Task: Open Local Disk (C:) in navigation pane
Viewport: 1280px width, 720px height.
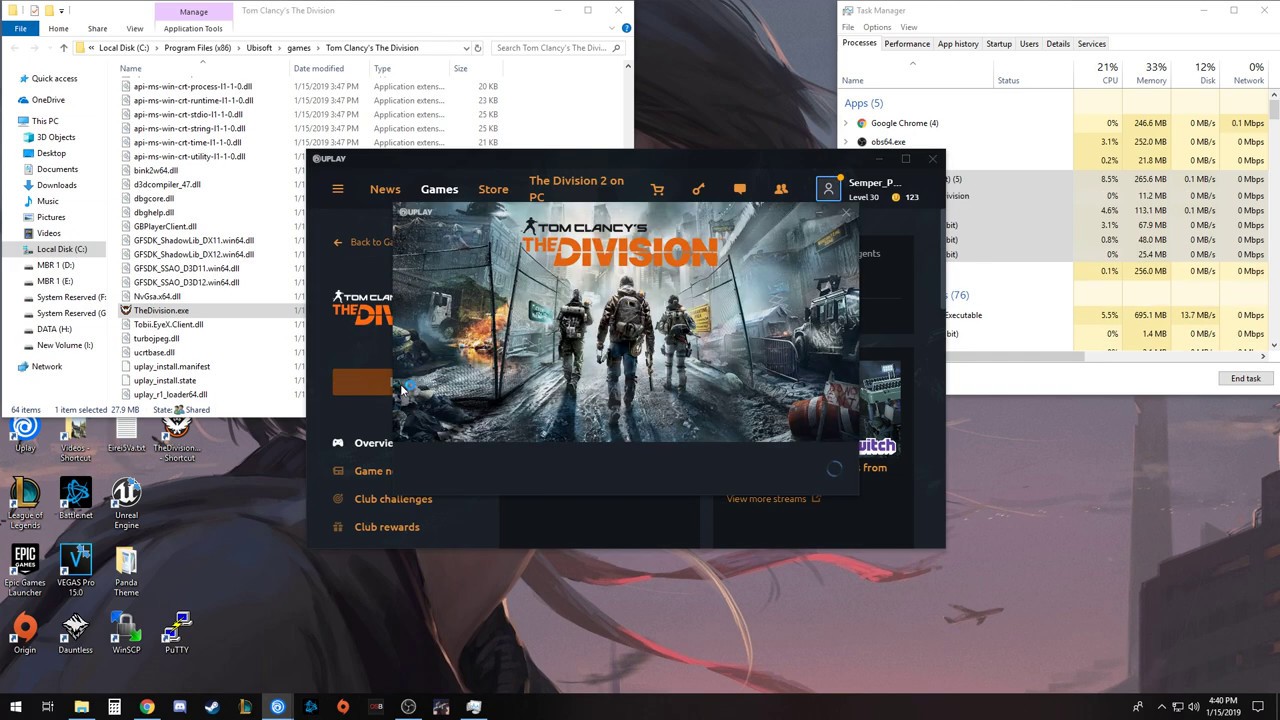Action: [62, 249]
